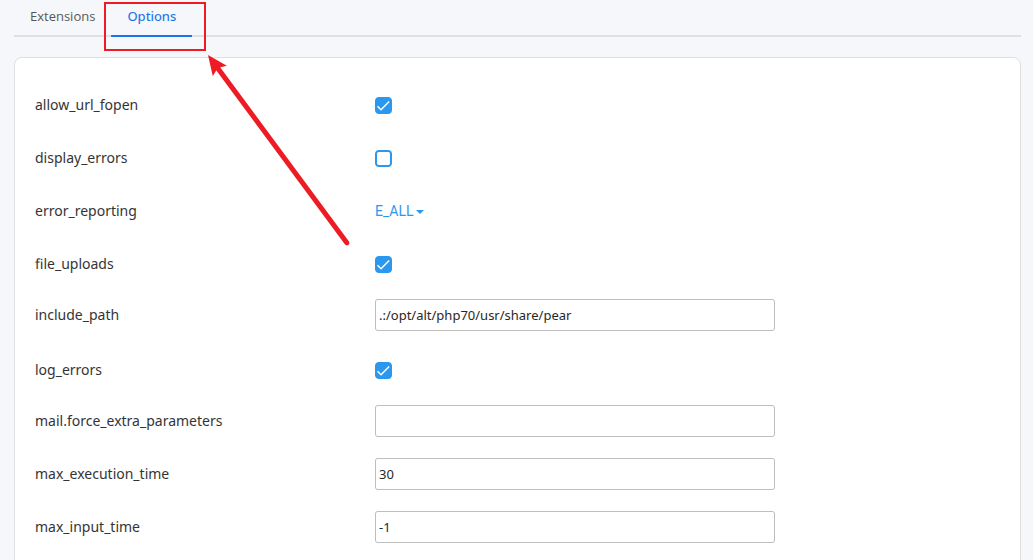Click the error_reporting option label
This screenshot has width=1033, height=560.
click(x=86, y=211)
